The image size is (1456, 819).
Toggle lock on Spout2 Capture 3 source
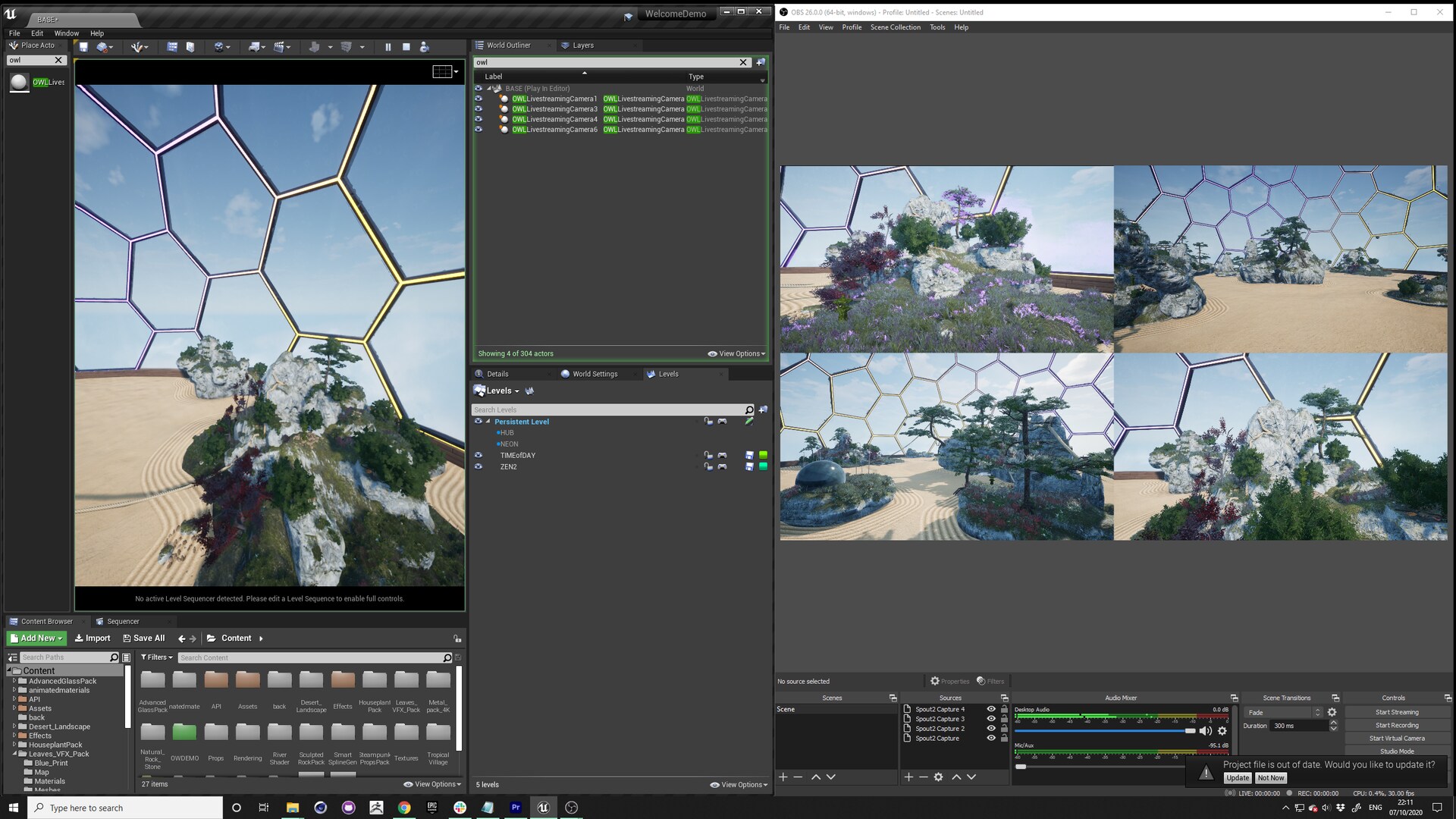1005,719
